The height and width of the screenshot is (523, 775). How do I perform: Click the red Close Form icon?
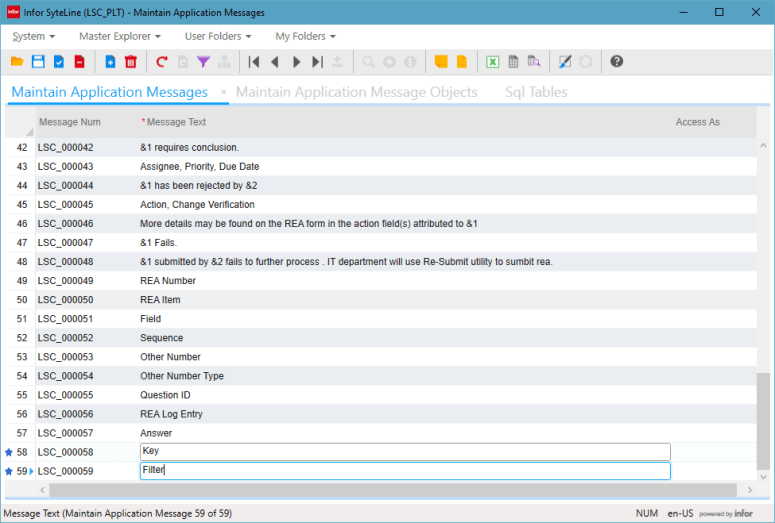pos(80,62)
